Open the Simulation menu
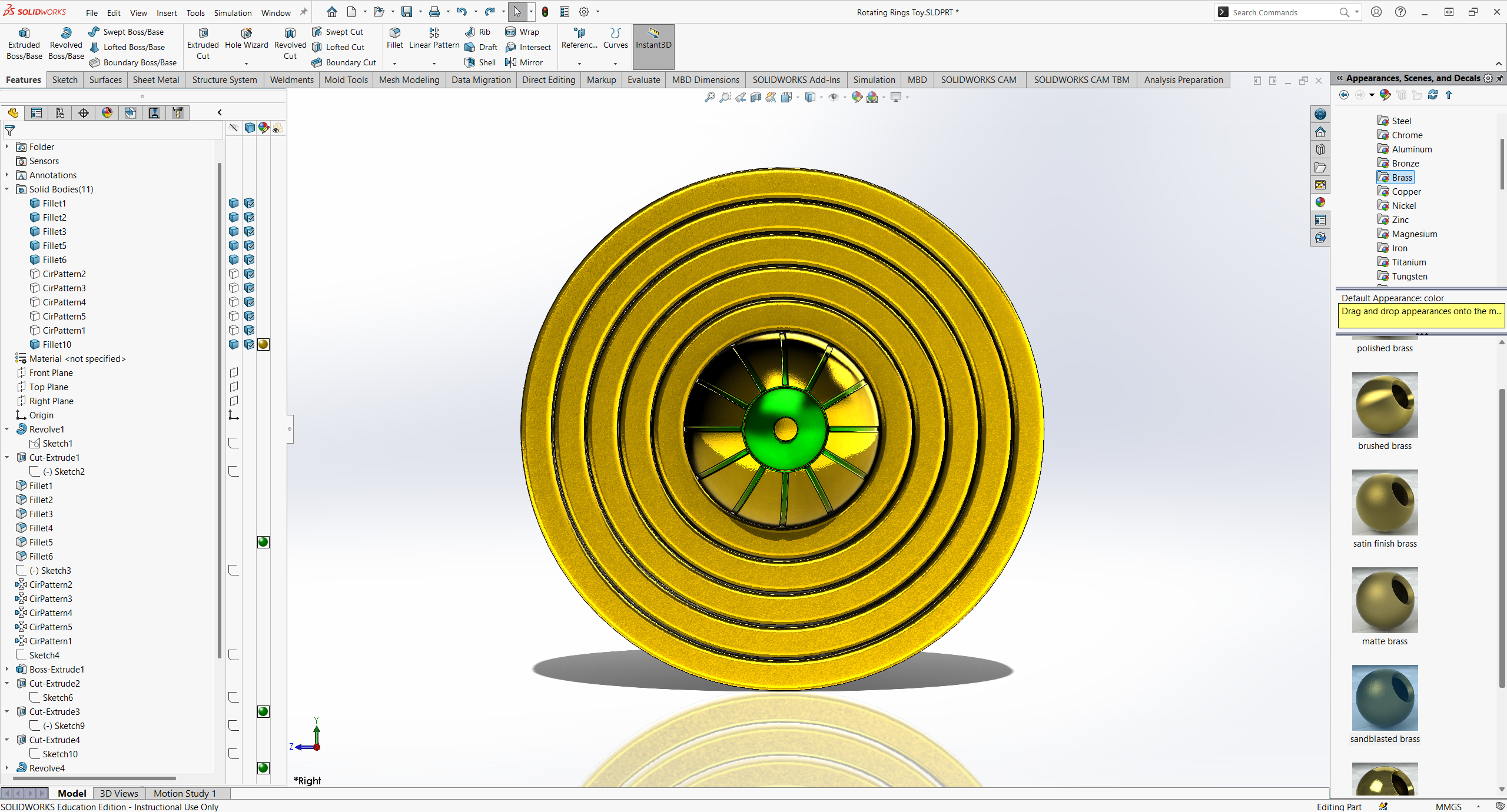Viewport: 1507px width, 812px height. click(233, 12)
